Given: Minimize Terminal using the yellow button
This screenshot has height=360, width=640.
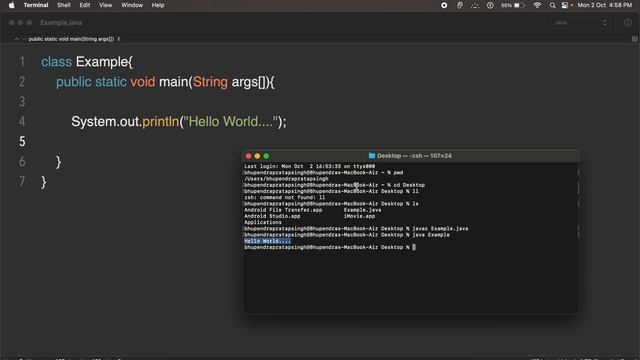Looking at the screenshot, I should click(258, 156).
